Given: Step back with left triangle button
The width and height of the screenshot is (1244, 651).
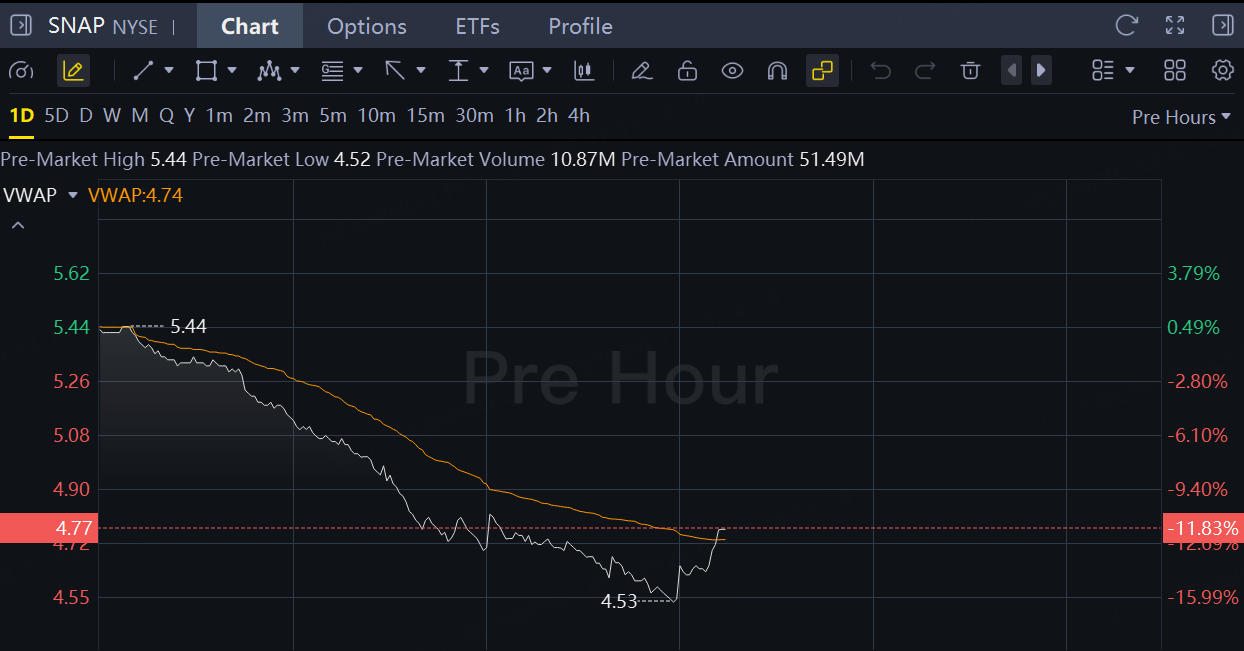Looking at the screenshot, I should tap(1012, 70).
